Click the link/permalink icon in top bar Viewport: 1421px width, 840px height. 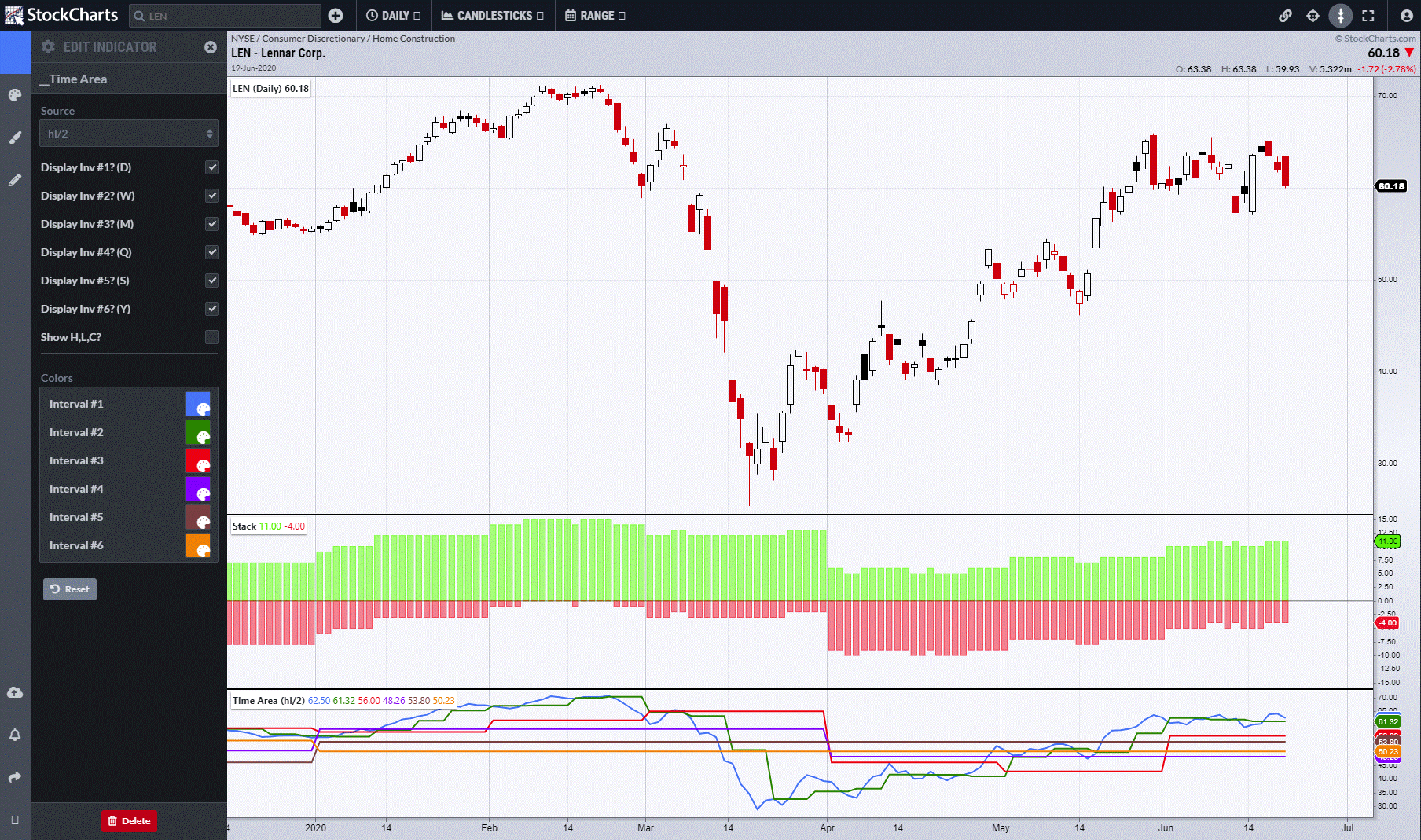(1285, 16)
